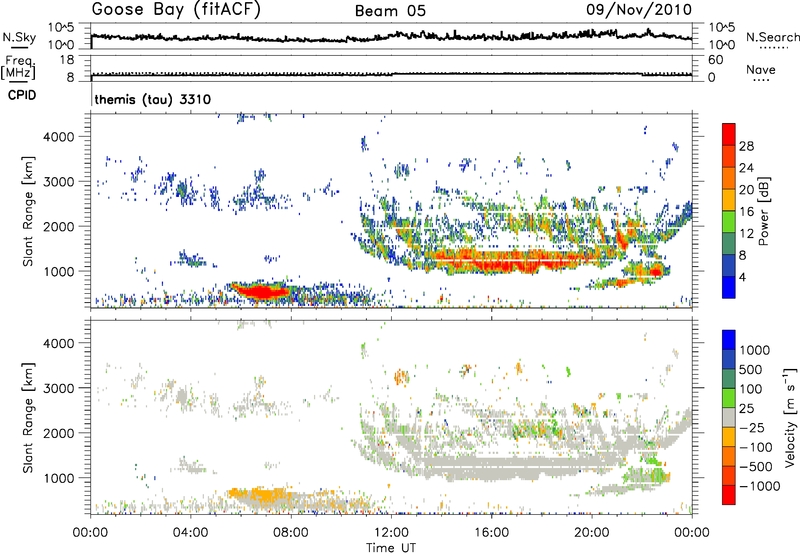Select the "12" label on power colorbar
800x554 pixels.
click(745, 234)
